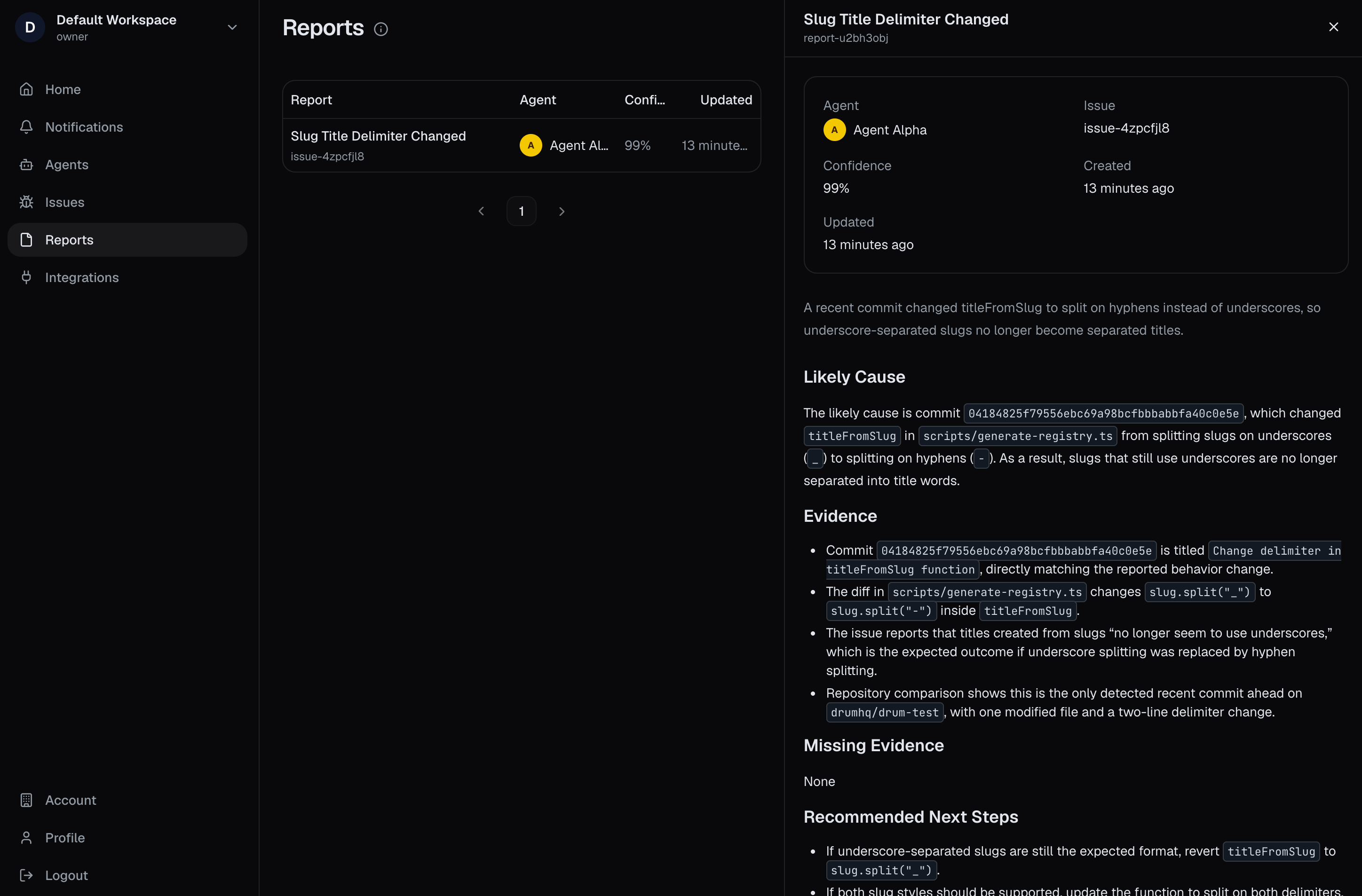Select Reports in the sidebar

(127, 240)
